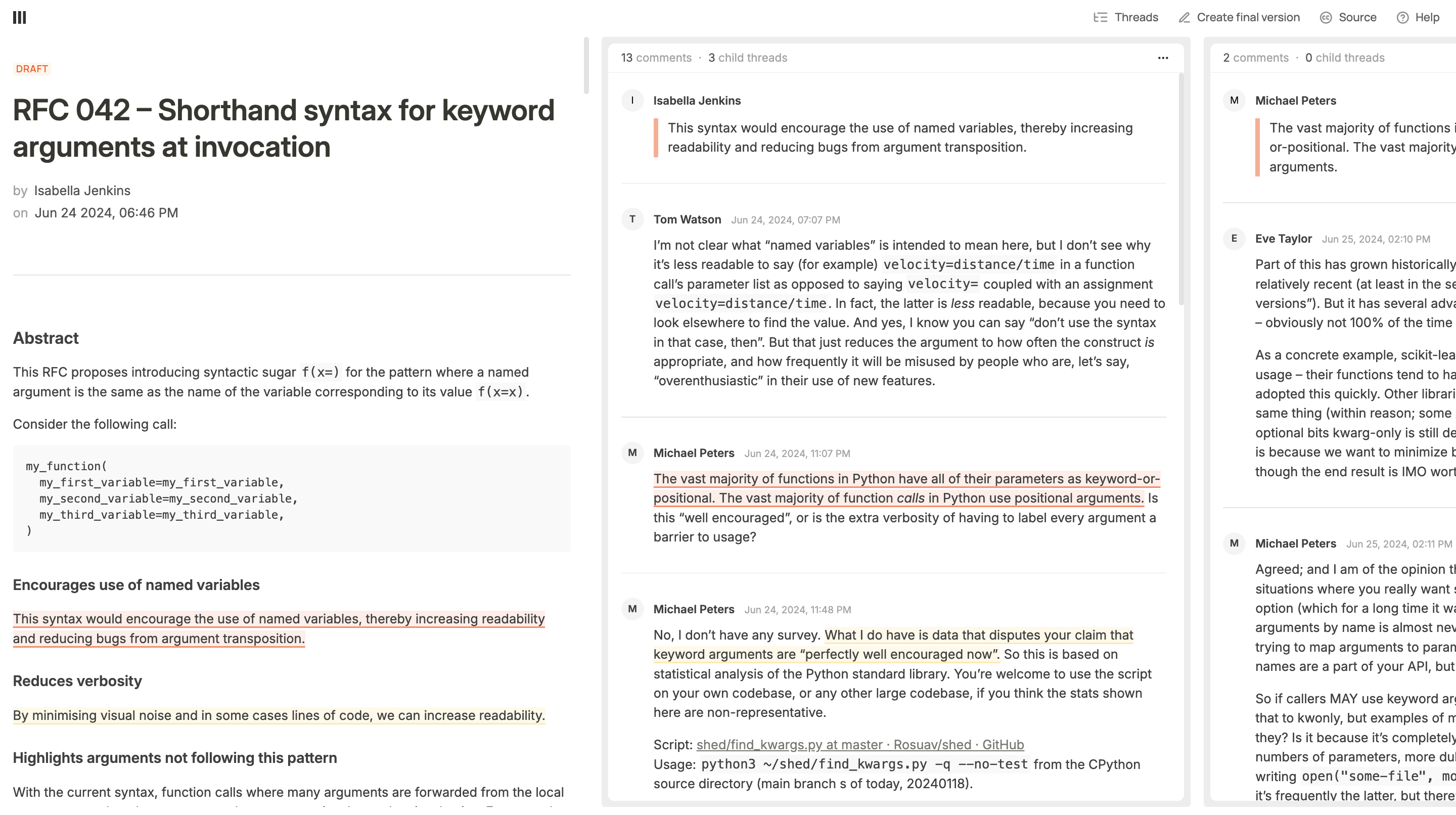The height and width of the screenshot is (815, 1456).
Task: Click the first thread panel's scrollbar
Action: [1181, 189]
